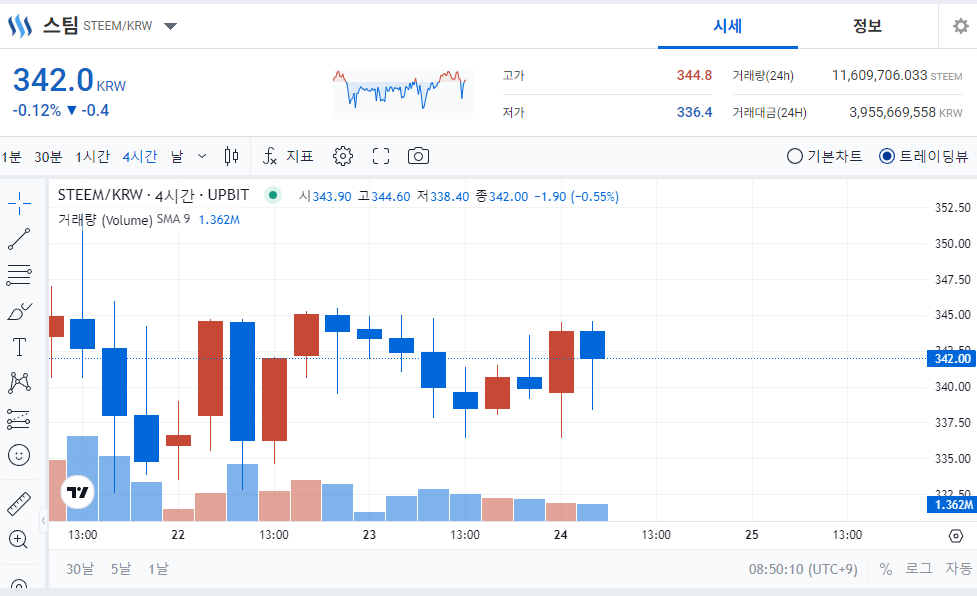Select the 1분 interval
The image size is (977, 596).
[11, 156]
